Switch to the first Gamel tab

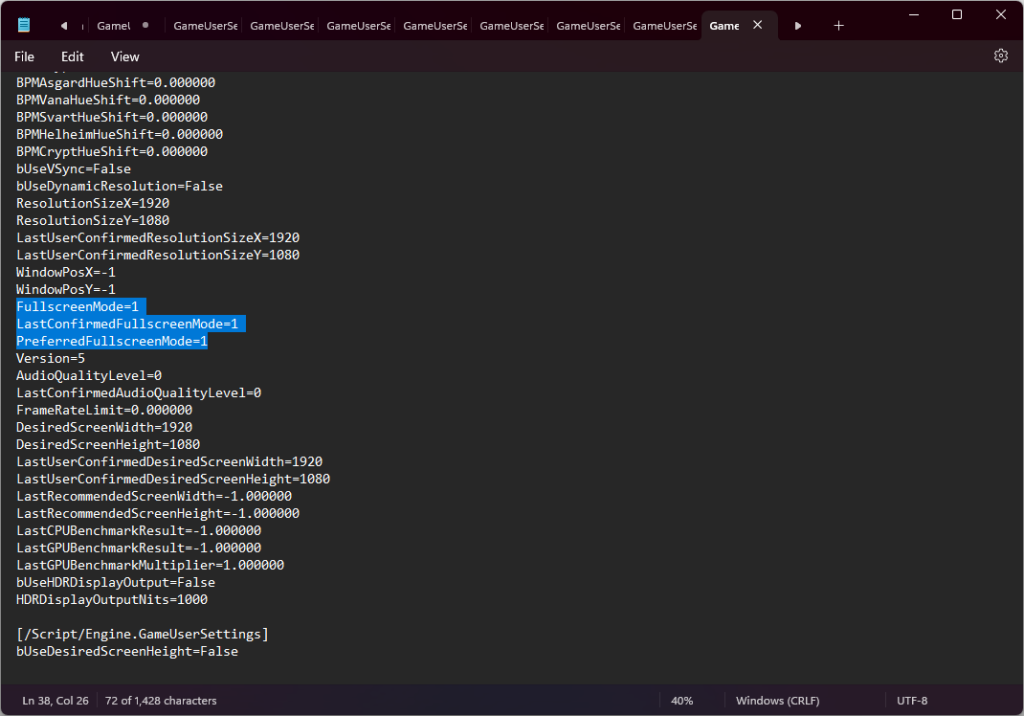(115, 26)
